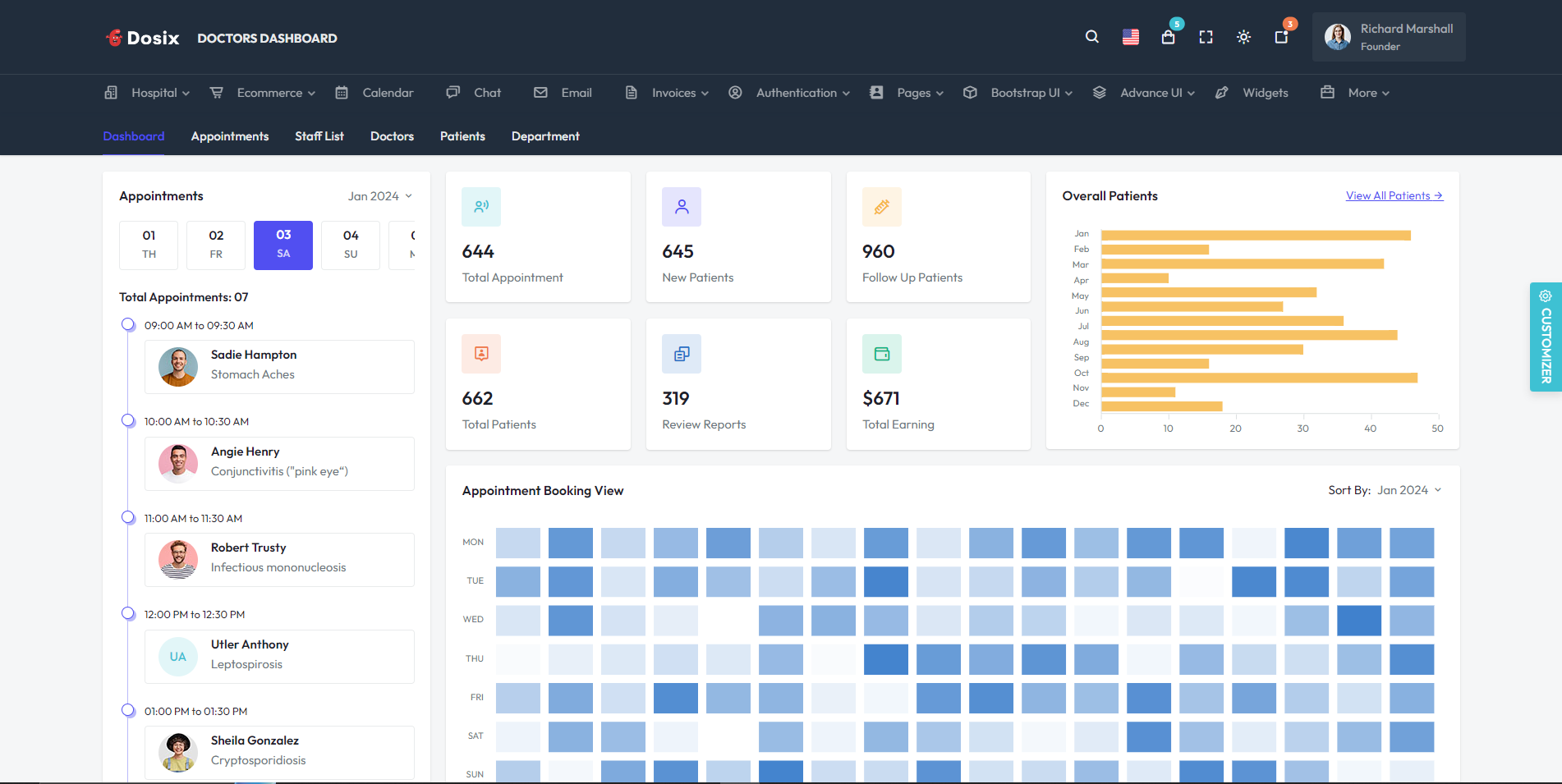Screen dimensions: 1562x784
Task: Toggle fullscreen mode icon
Action: coord(1206,37)
